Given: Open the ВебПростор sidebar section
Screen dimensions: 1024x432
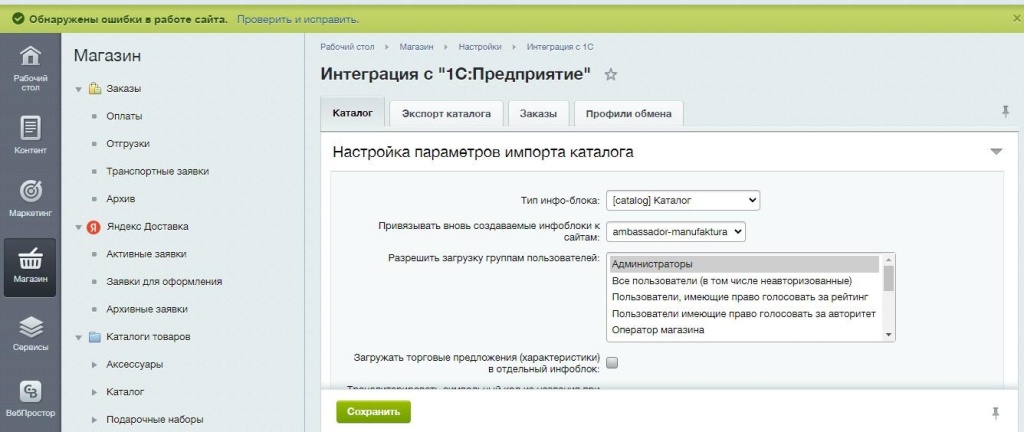Looking at the screenshot, I should point(31,399).
